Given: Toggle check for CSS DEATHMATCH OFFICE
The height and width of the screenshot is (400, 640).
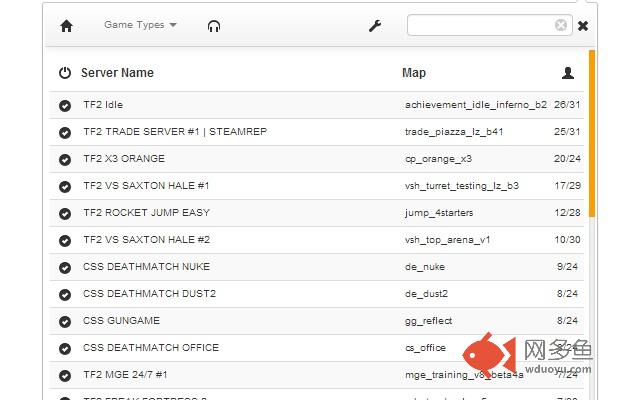Looking at the screenshot, I should [65, 349].
